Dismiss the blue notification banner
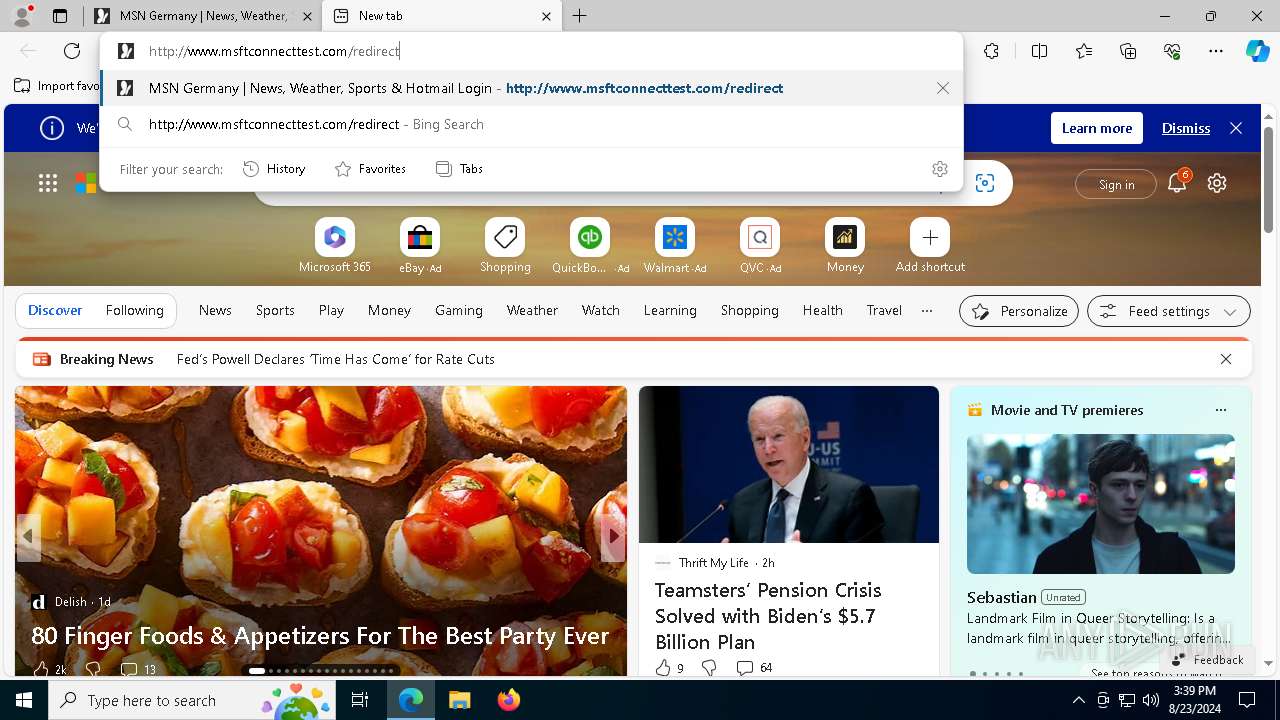This screenshot has height=720, width=1280. point(1186,128)
